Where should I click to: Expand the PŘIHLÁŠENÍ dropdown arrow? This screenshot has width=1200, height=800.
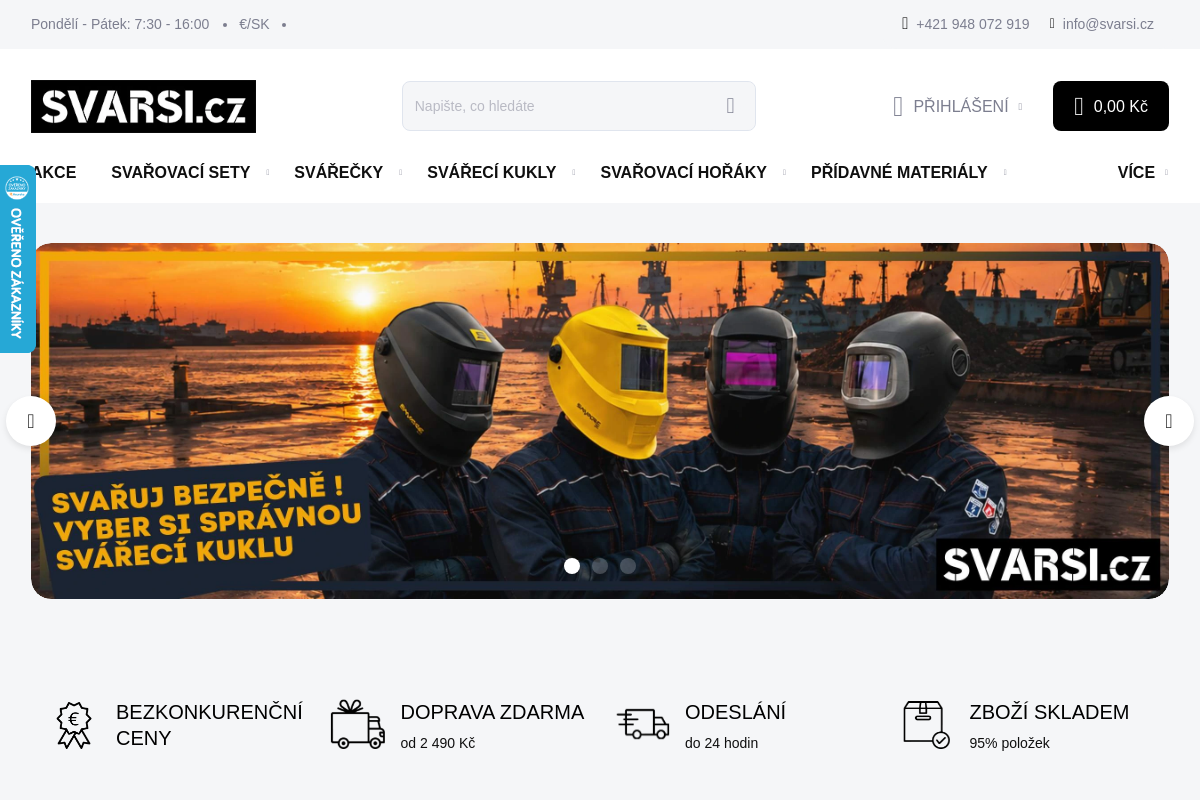pos(1020,106)
